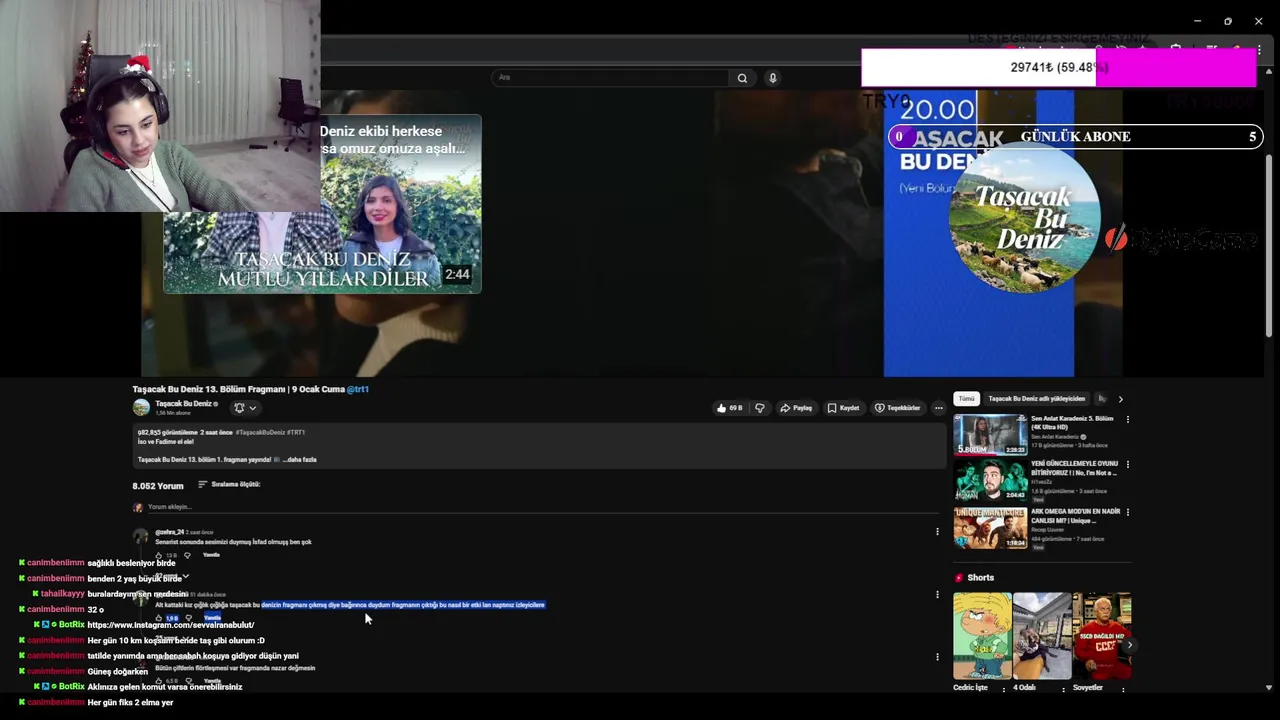This screenshot has height=720, width=1280.
Task: Click the video dislike thumbs-down icon
Action: point(760,408)
